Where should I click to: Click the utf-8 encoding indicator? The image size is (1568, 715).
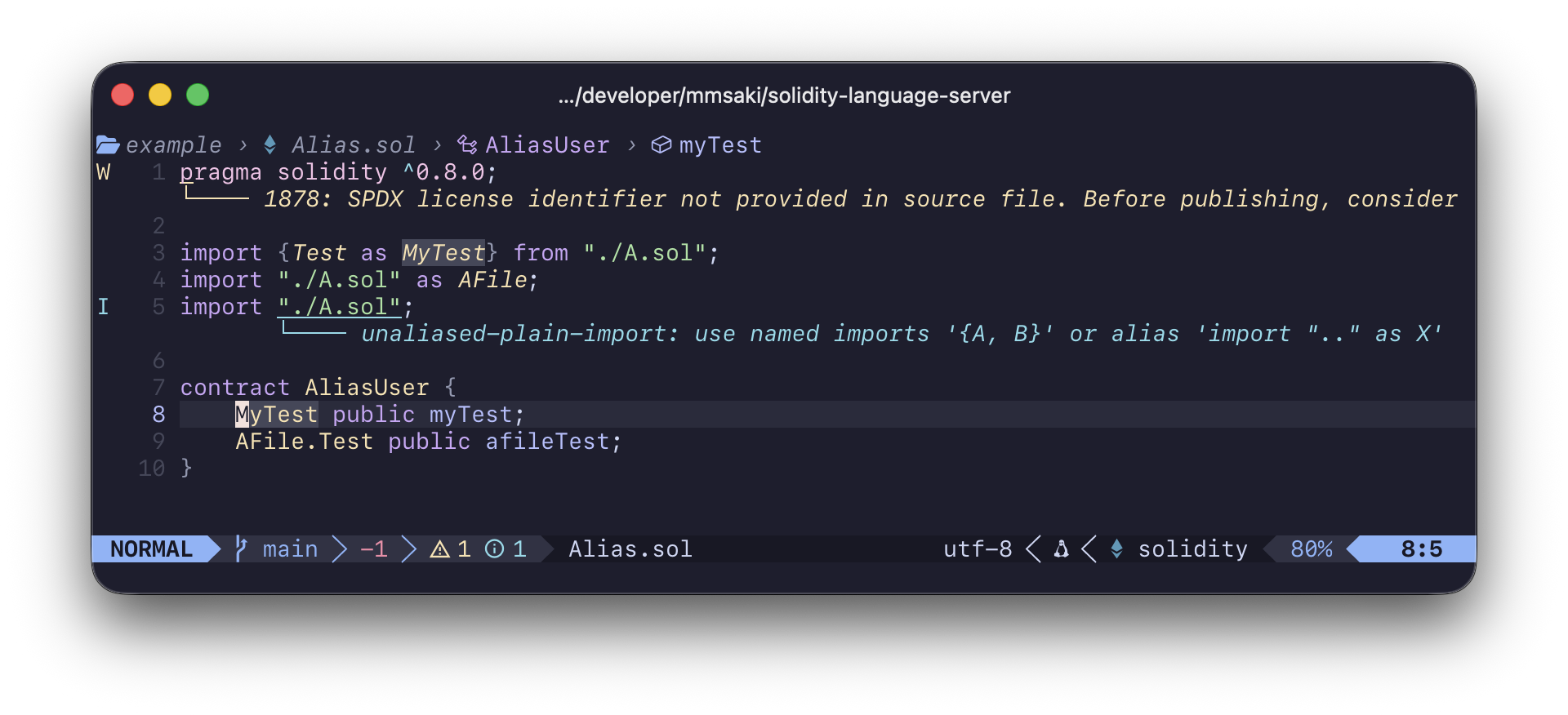coord(978,549)
